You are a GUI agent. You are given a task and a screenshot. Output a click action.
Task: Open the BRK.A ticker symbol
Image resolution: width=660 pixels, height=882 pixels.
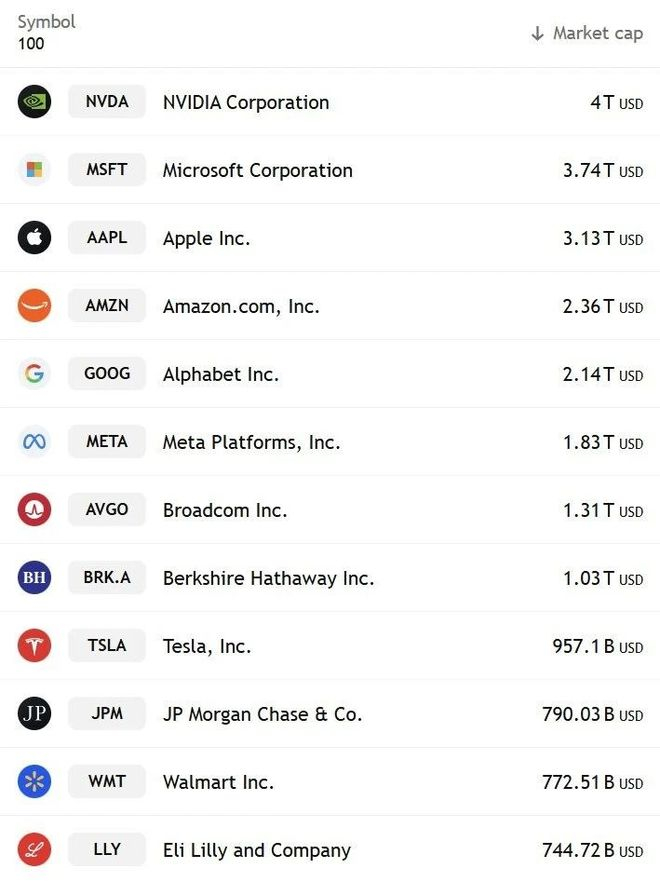coord(107,578)
